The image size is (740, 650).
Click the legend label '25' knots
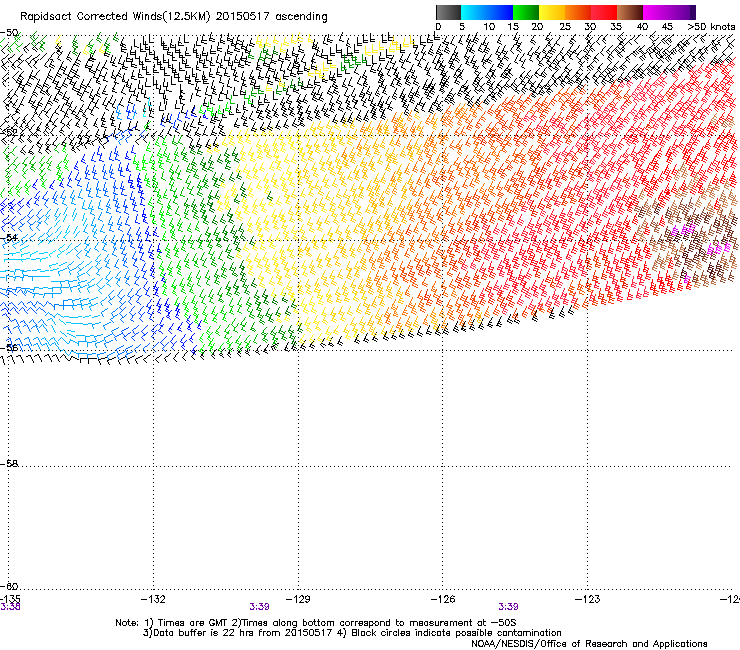coord(564,27)
